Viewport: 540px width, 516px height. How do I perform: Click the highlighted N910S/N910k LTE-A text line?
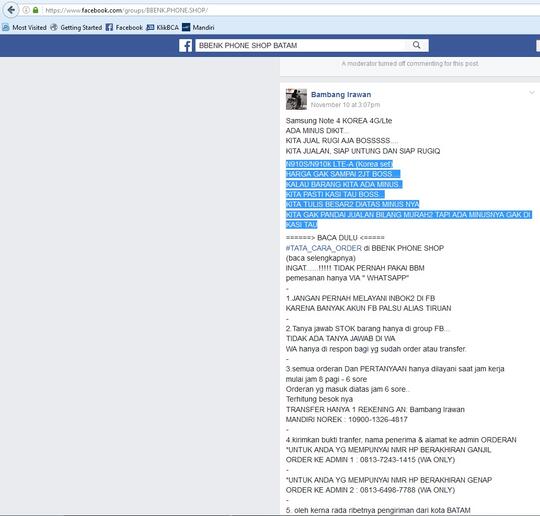(339, 164)
